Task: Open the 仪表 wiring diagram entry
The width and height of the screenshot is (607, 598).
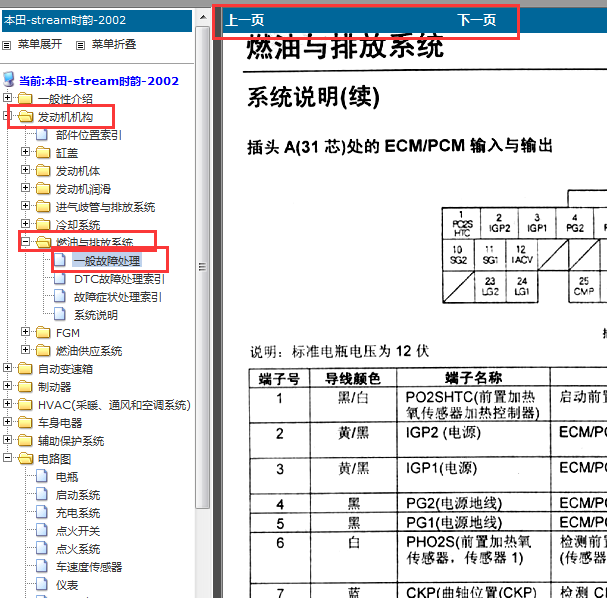Action: [x=67, y=585]
